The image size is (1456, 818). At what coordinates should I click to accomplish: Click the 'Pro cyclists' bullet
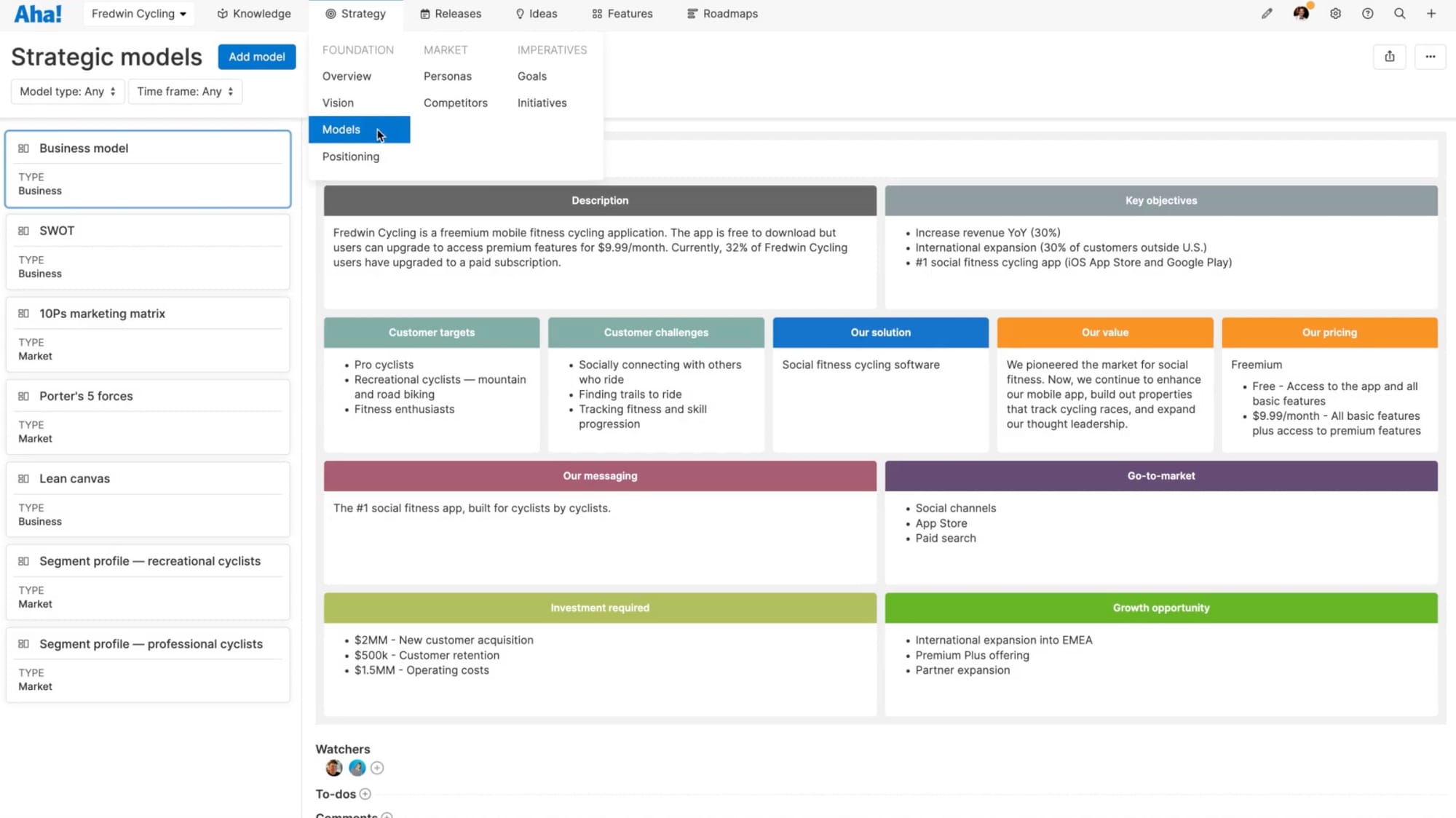click(384, 365)
